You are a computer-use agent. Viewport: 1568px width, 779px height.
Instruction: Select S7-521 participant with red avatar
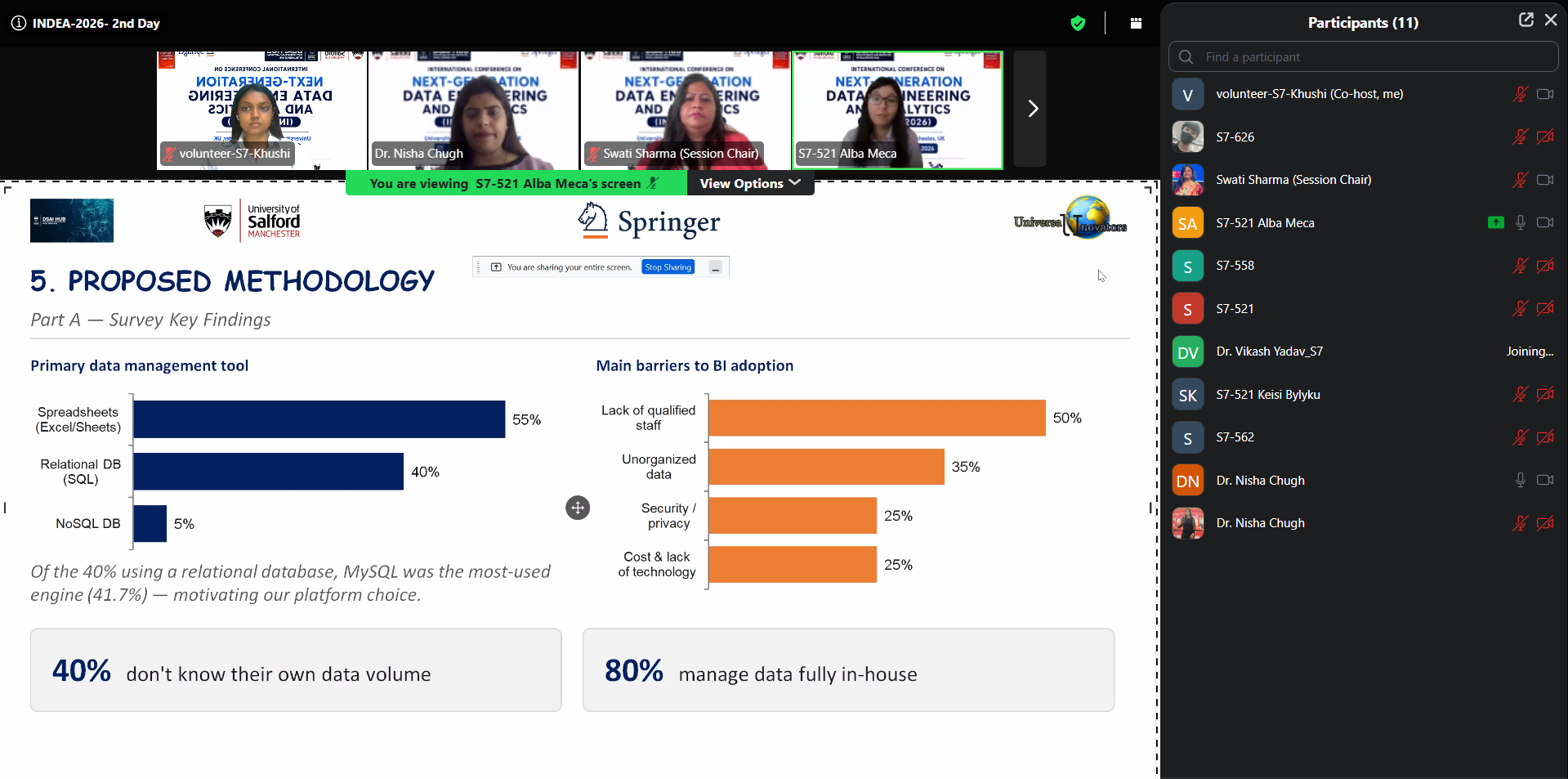[x=1363, y=308]
